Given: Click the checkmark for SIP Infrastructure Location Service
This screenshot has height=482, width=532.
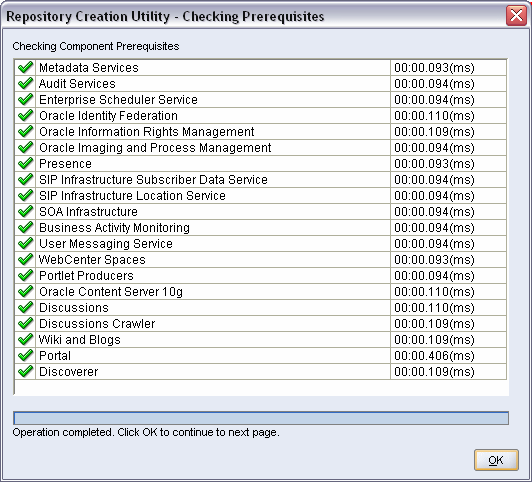Looking at the screenshot, I should [x=25, y=195].
